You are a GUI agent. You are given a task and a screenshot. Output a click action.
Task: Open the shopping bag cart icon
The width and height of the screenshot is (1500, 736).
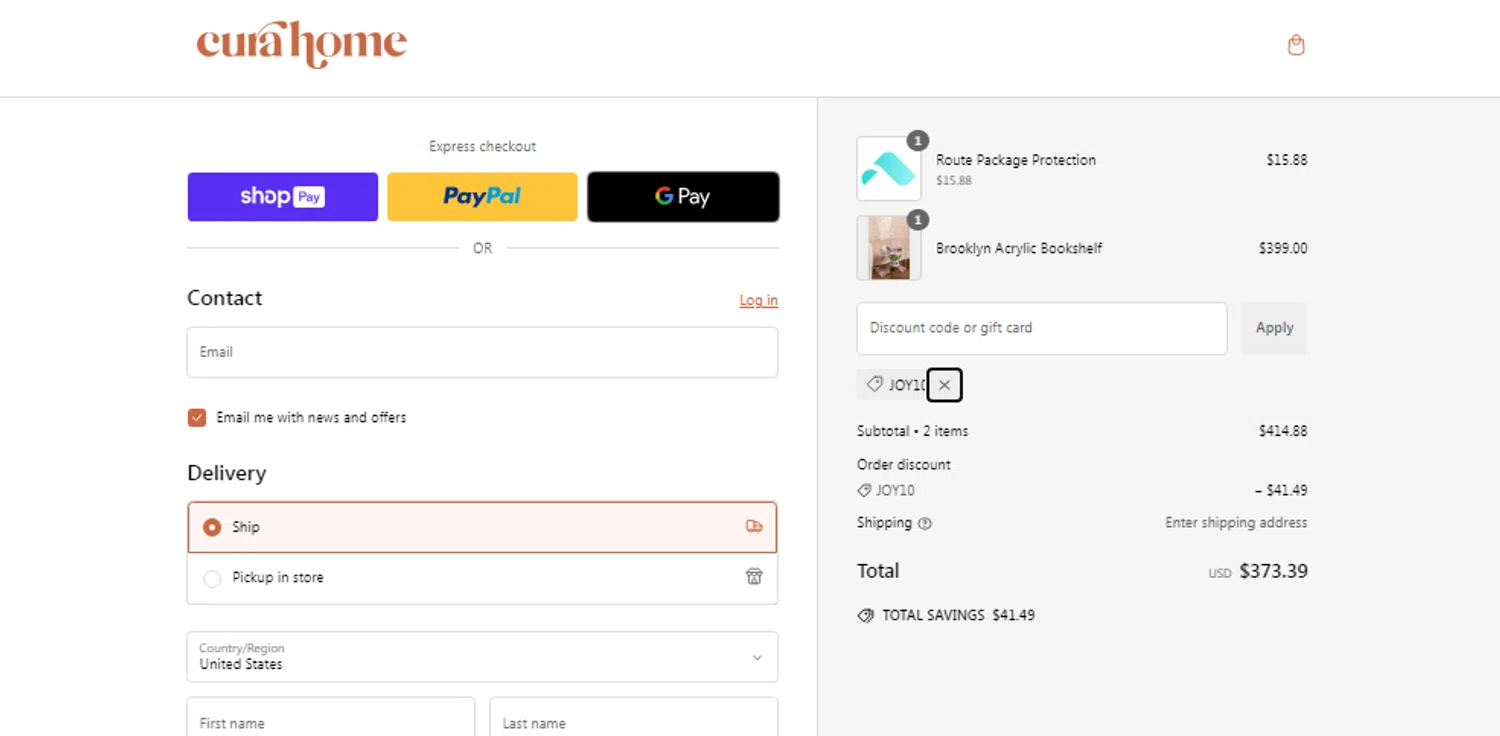pyautogui.click(x=1296, y=45)
